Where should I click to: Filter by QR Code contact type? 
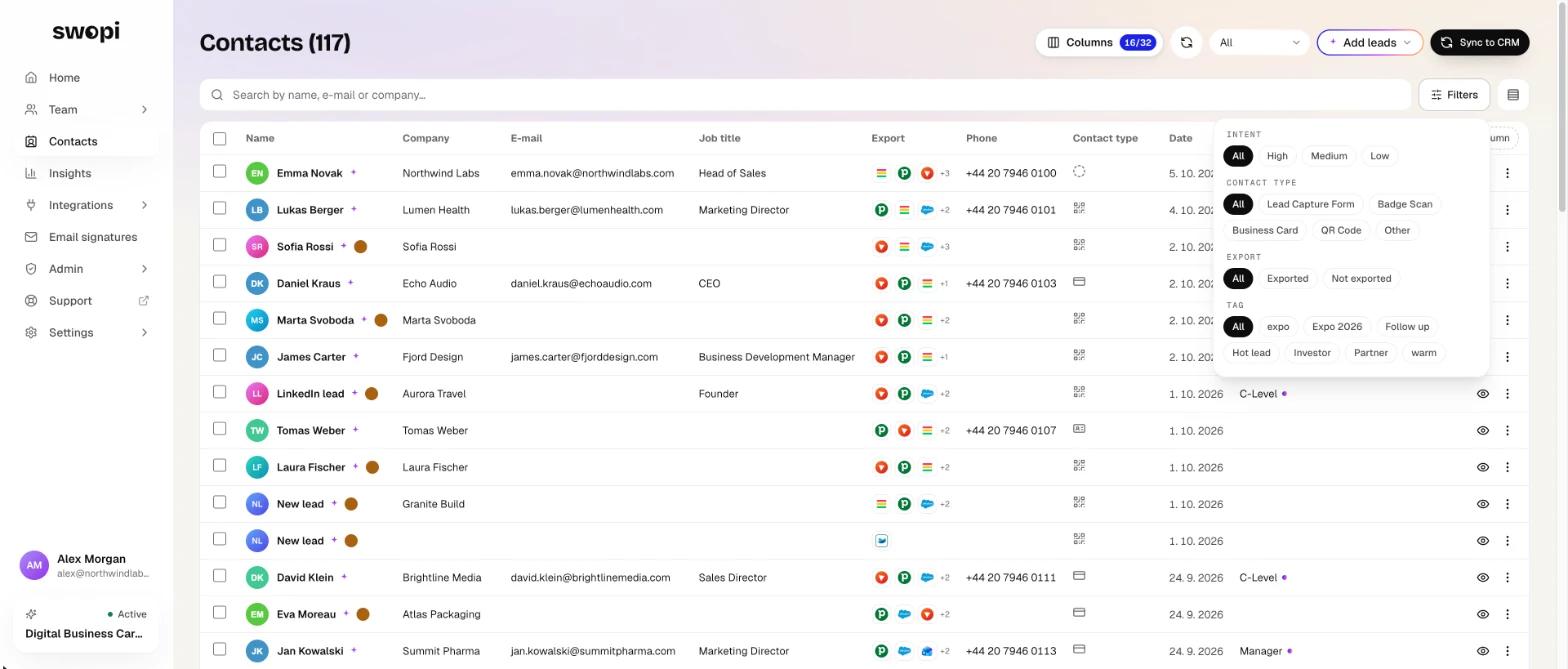coord(1341,230)
